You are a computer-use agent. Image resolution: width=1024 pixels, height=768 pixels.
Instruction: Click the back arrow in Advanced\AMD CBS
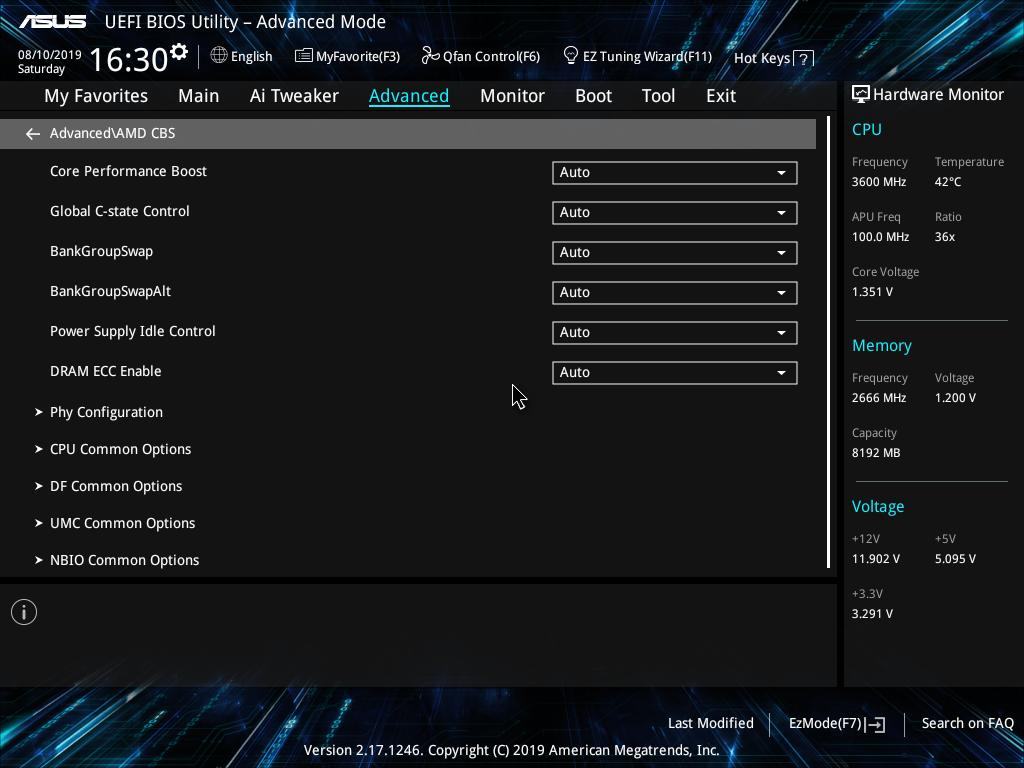(33, 134)
